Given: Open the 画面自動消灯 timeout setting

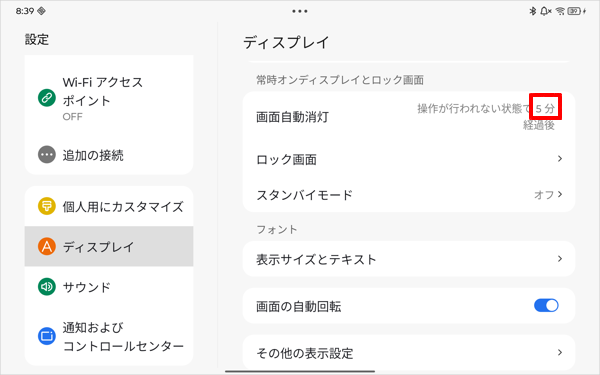Looking at the screenshot, I should coord(409,117).
